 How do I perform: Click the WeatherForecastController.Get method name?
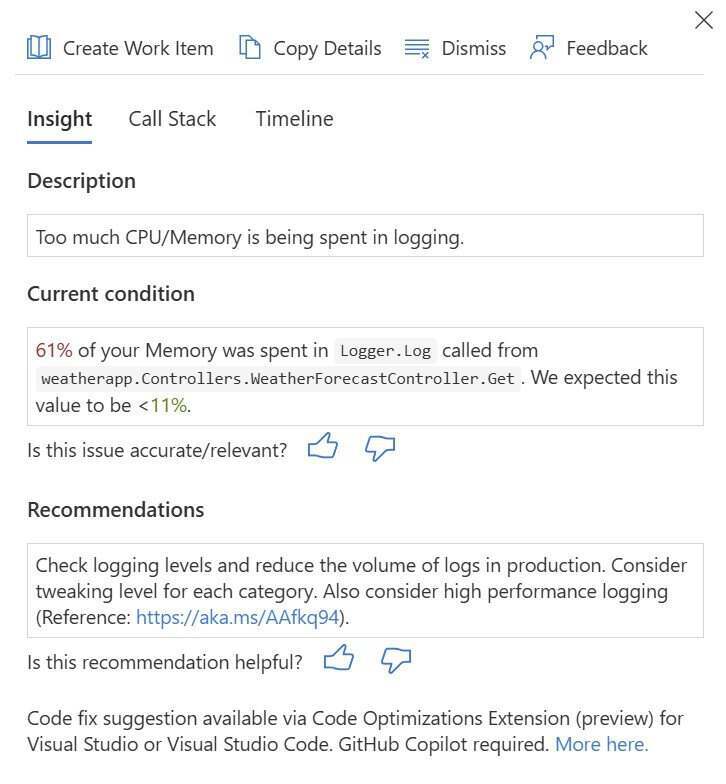pos(278,379)
